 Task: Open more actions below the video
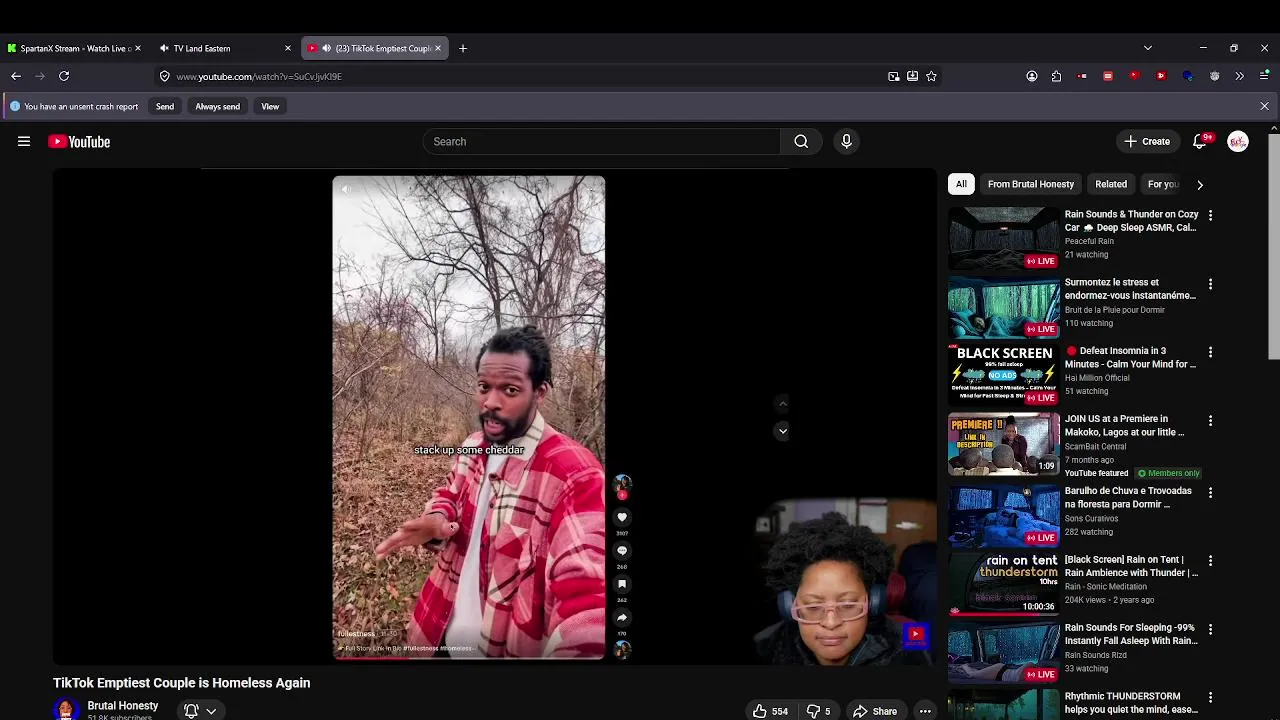click(925, 711)
